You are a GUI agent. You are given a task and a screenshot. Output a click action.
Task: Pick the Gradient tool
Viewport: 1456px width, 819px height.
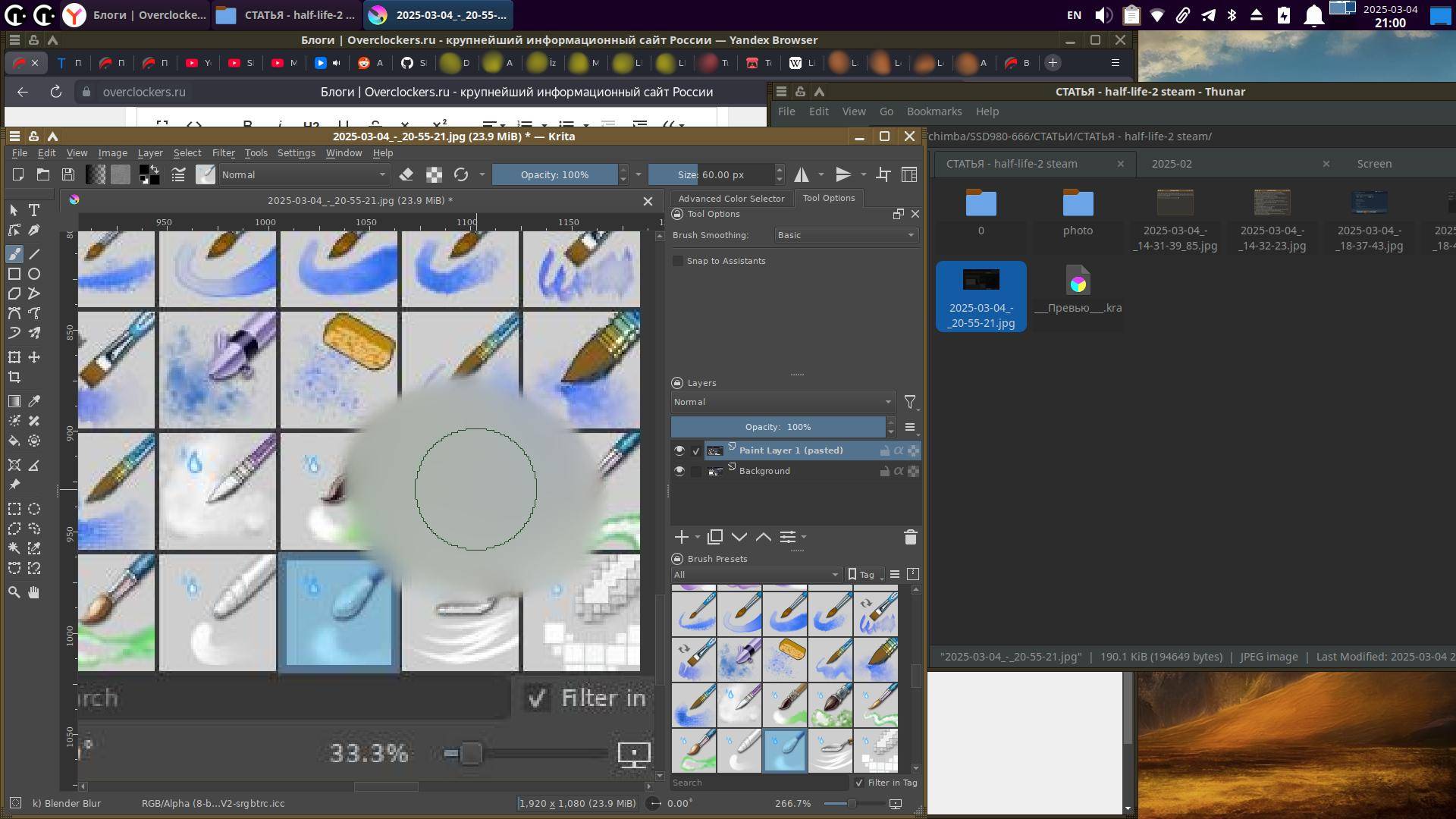[14, 401]
